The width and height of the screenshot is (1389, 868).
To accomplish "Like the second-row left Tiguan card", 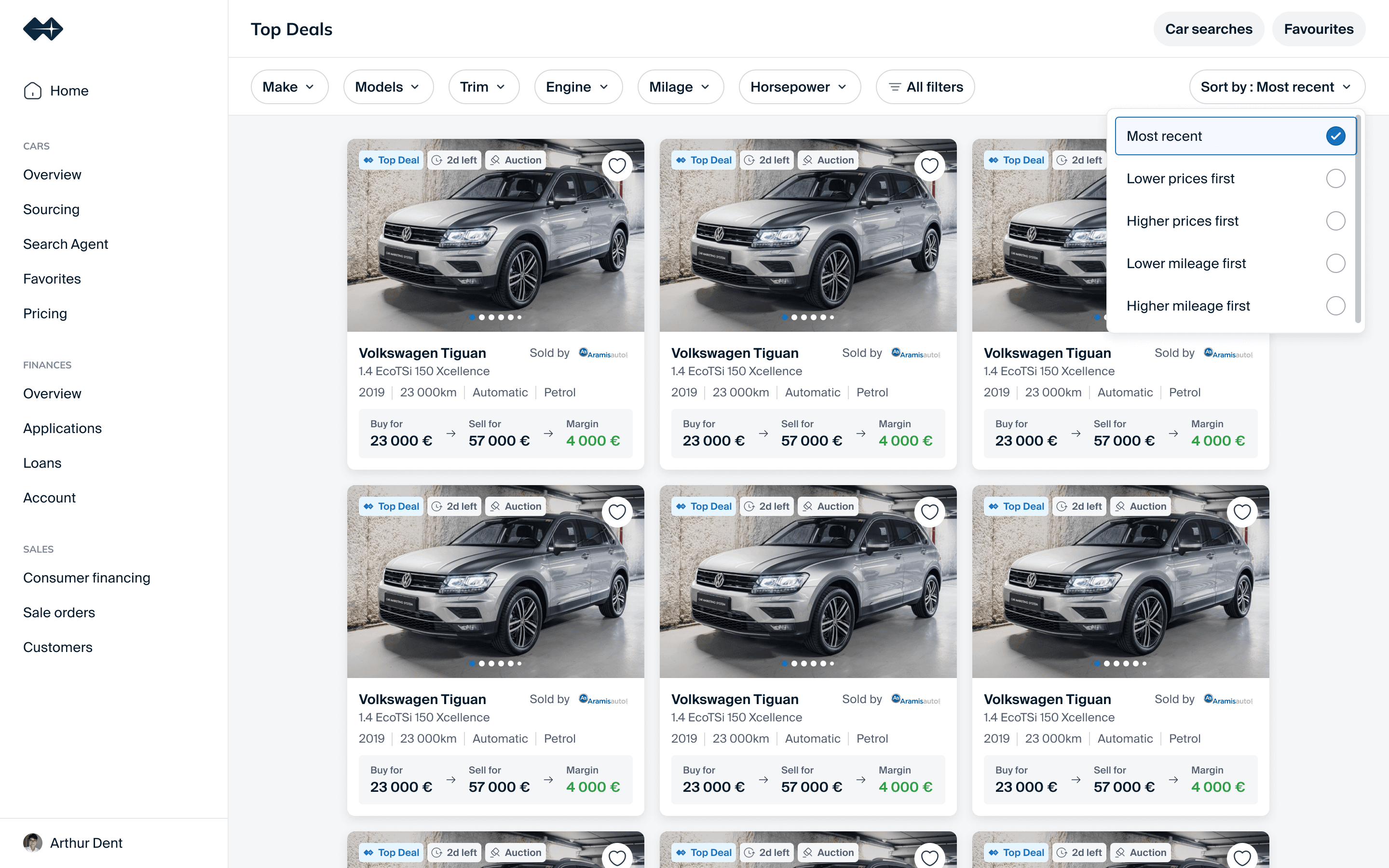I will 617,512.
